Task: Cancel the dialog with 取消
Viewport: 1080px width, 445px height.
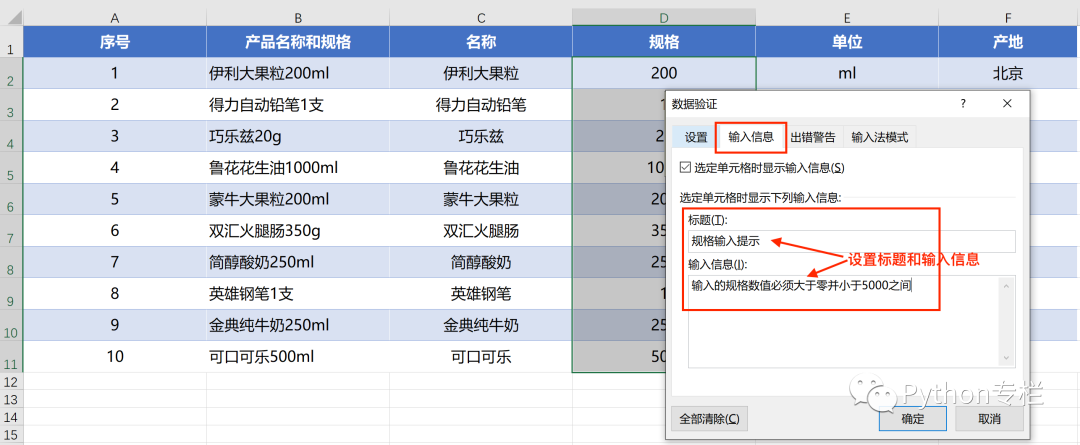Action: click(988, 419)
